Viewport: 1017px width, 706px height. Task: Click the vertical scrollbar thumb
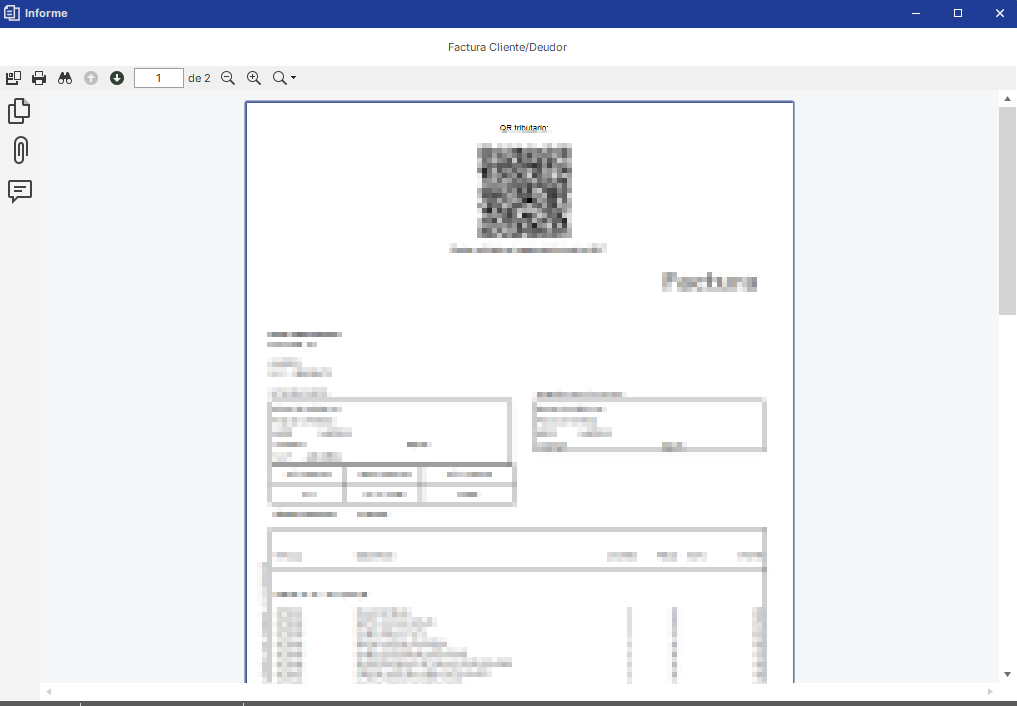1007,211
